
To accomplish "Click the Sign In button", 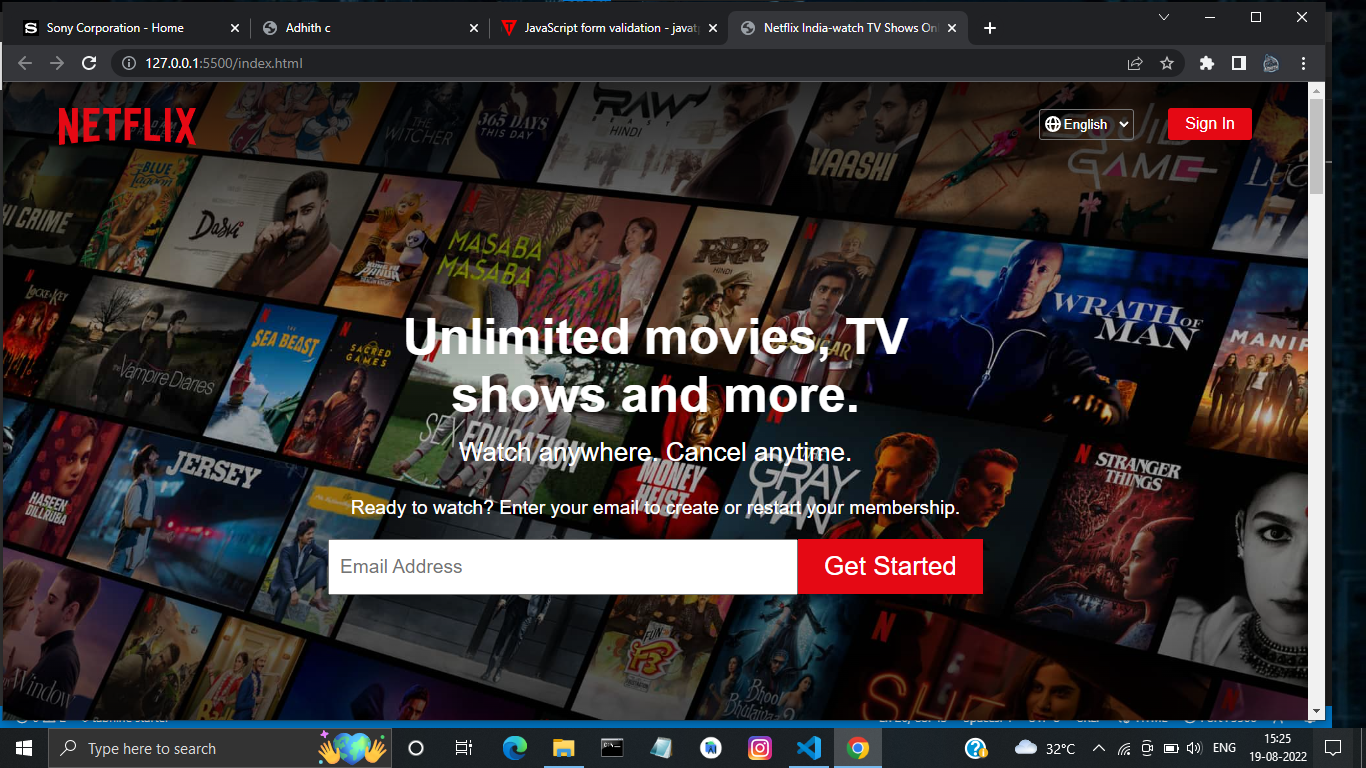I will click(1209, 124).
